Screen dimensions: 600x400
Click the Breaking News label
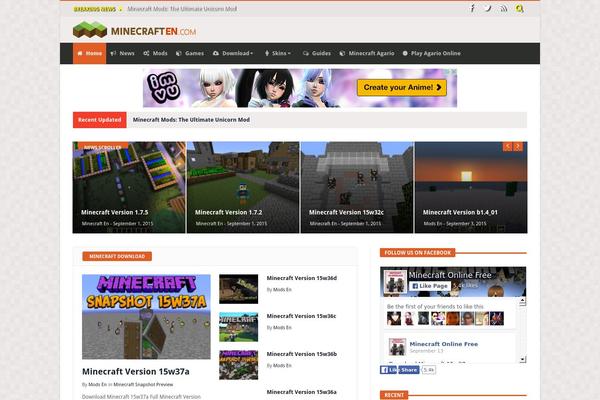(95, 9)
